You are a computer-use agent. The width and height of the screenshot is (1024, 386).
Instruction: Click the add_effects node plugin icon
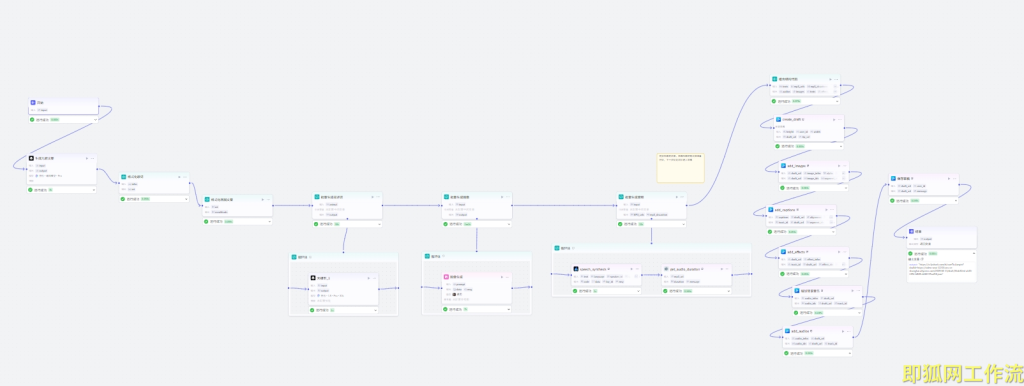pyautogui.click(x=784, y=251)
